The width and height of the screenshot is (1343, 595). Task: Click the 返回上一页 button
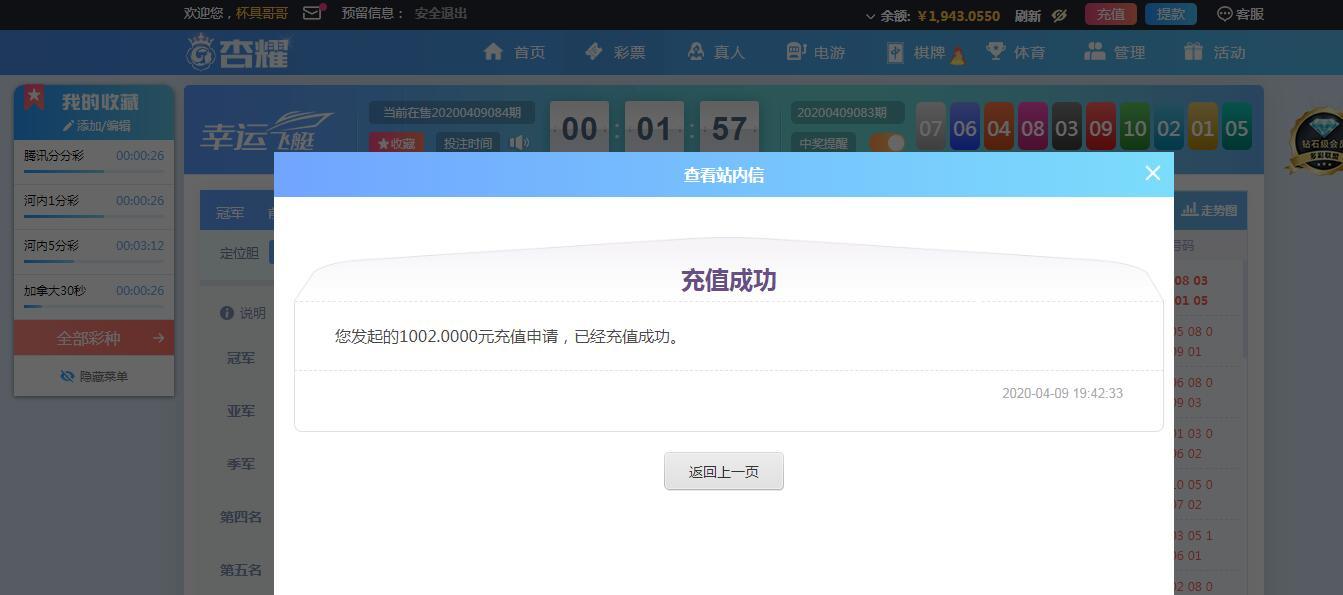click(723, 471)
